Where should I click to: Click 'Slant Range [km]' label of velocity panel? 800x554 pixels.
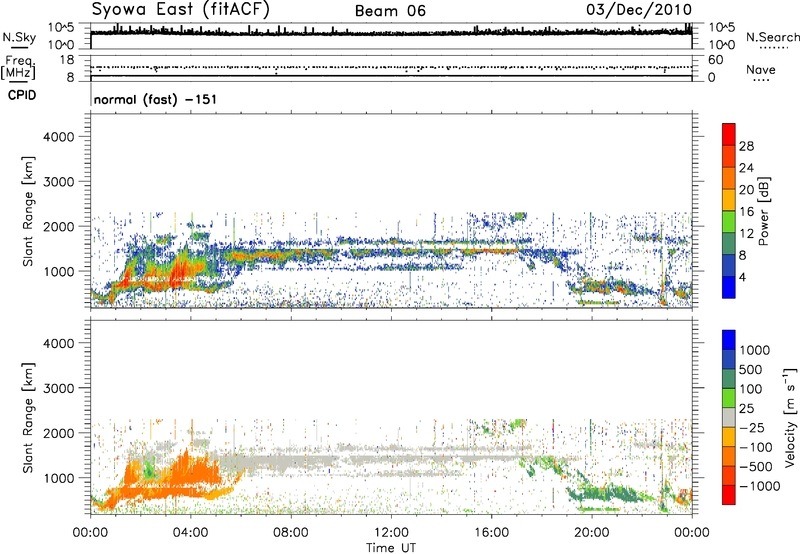[x=28, y=418]
